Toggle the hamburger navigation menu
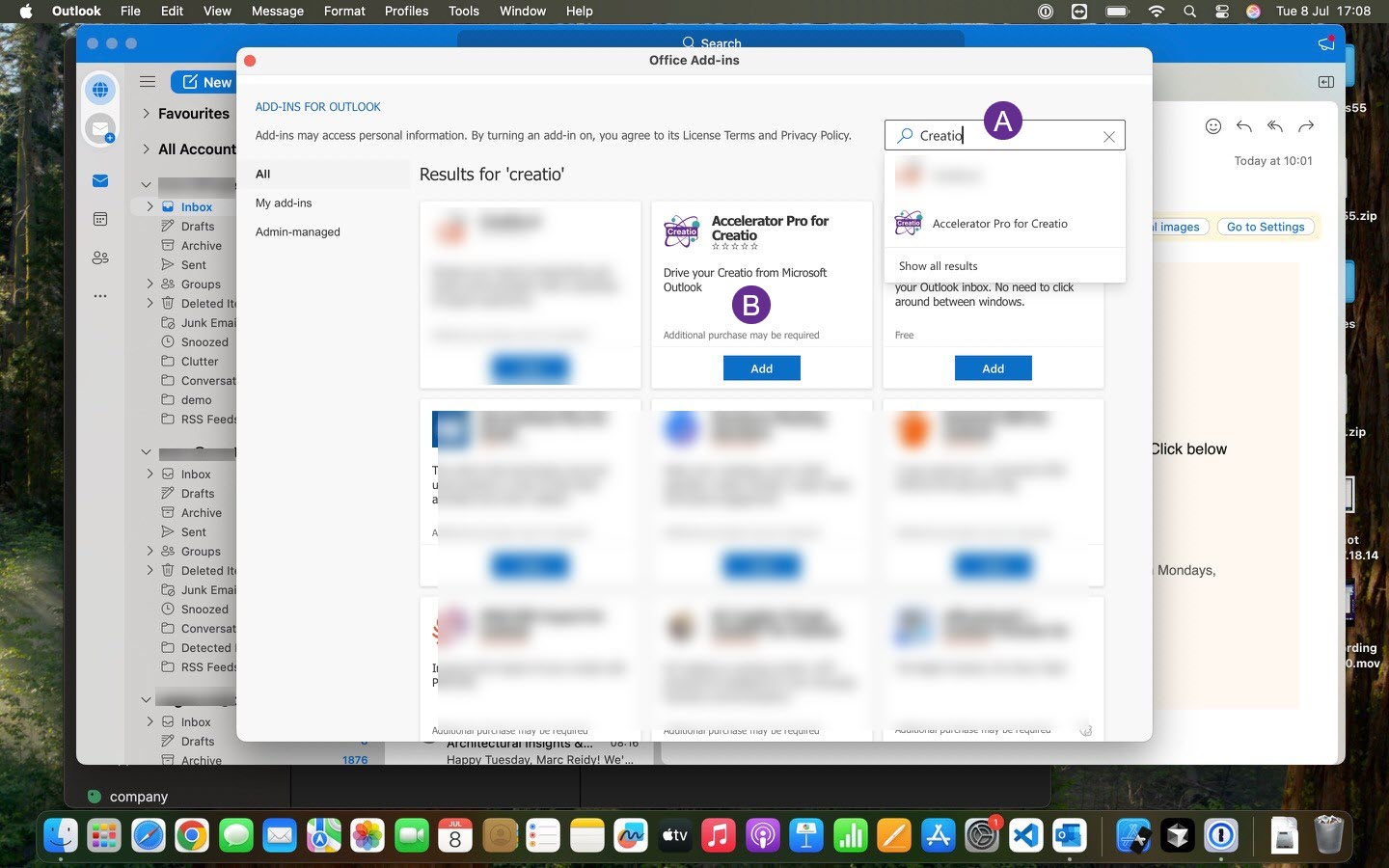The image size is (1389, 868). coord(148,82)
